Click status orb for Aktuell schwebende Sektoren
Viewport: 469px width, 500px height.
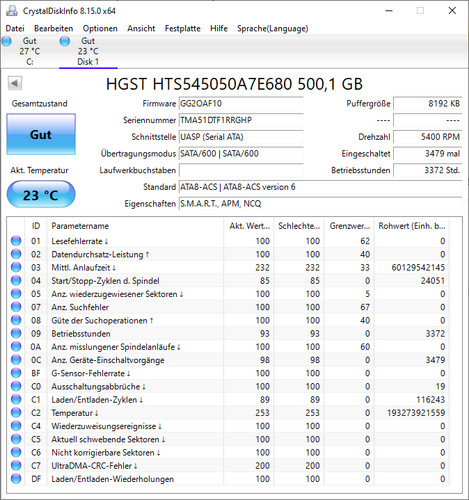click(16, 439)
